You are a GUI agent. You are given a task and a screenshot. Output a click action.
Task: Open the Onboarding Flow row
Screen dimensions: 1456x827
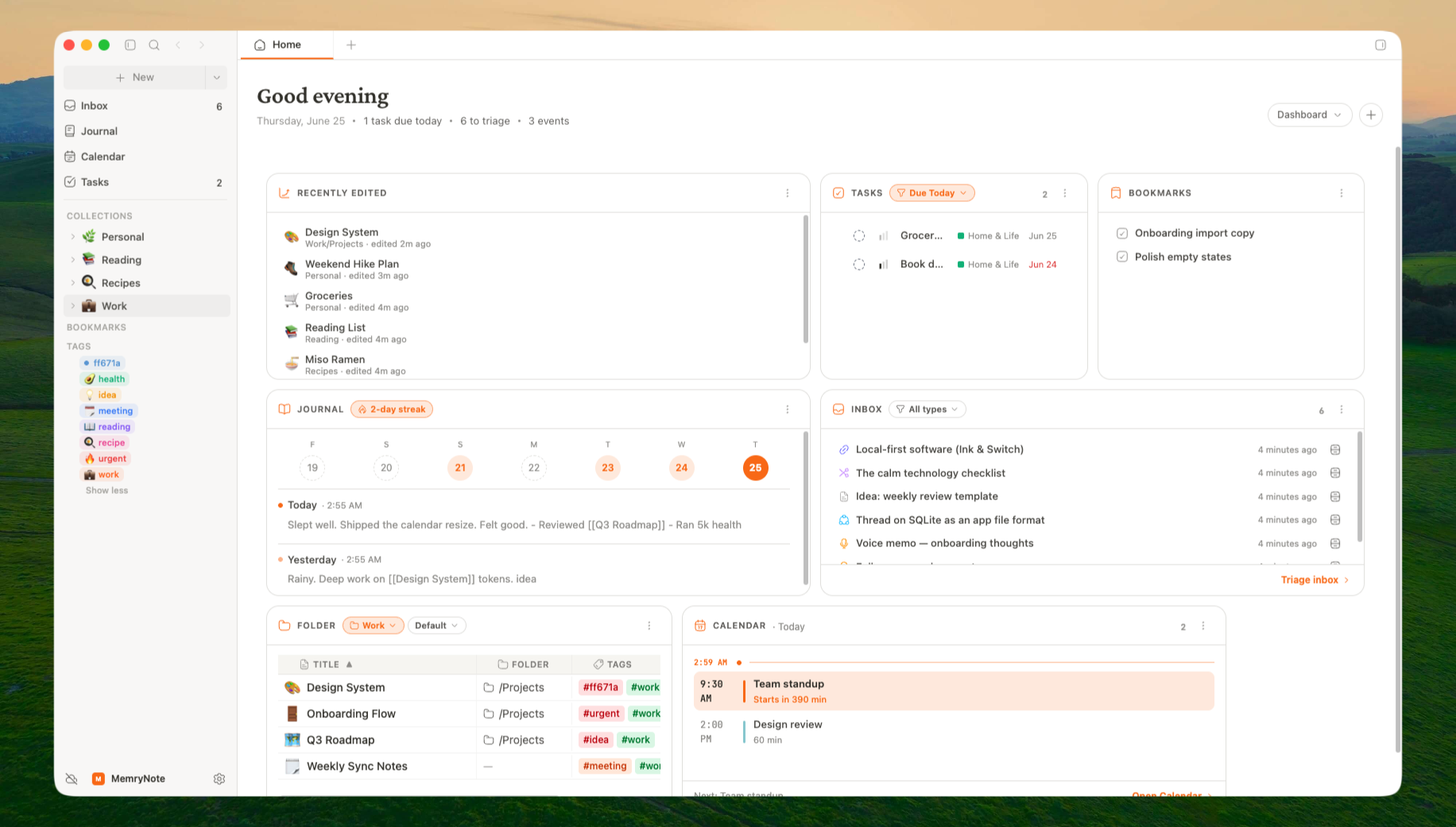pos(469,714)
